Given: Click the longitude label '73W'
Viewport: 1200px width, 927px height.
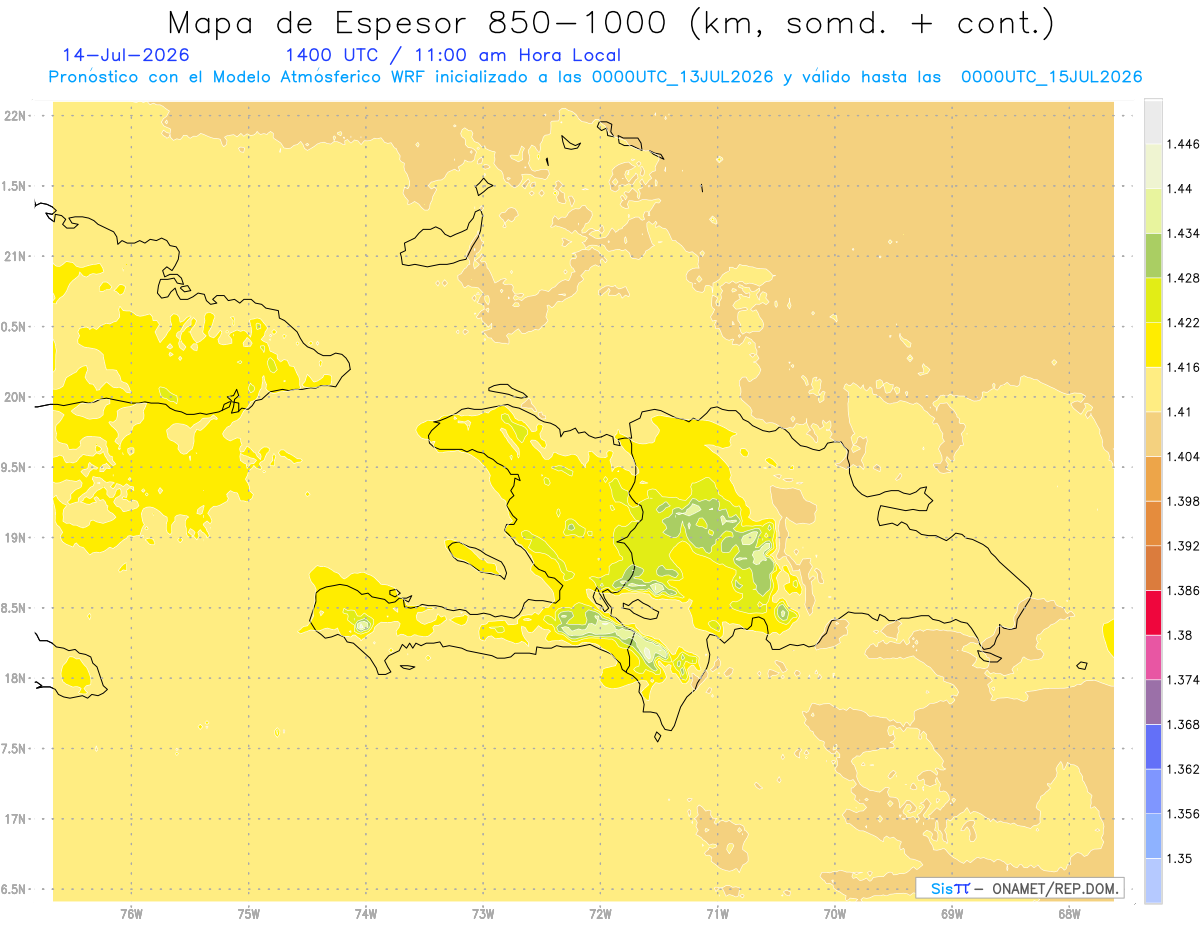Looking at the screenshot, I should tap(483, 914).
